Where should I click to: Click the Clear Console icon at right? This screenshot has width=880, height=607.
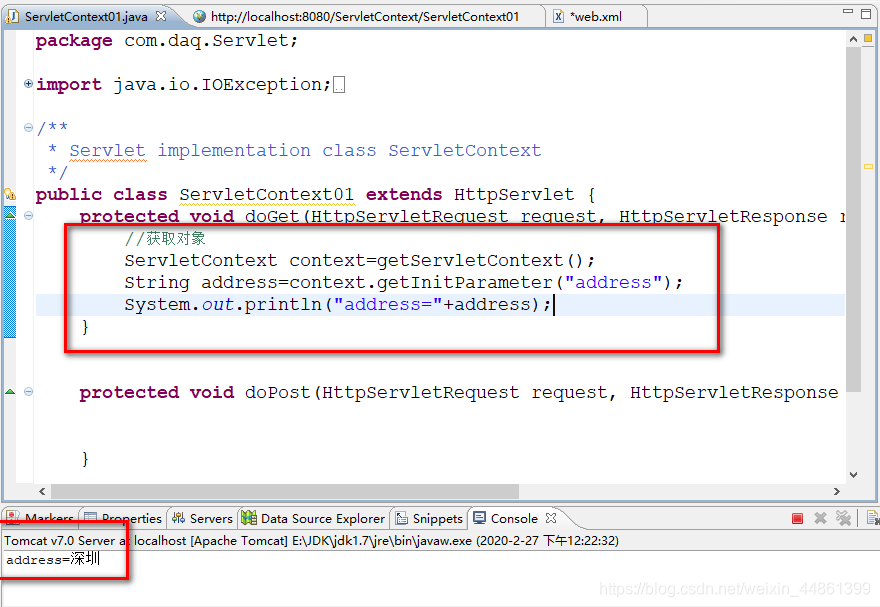(872, 518)
